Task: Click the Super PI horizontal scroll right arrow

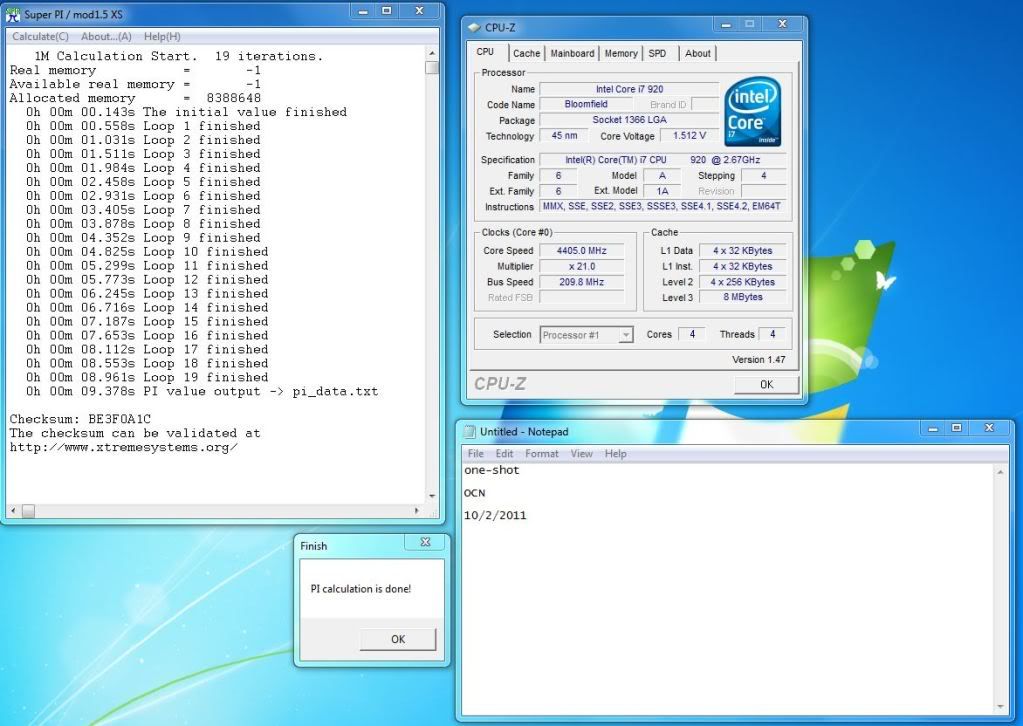Action: (x=417, y=511)
